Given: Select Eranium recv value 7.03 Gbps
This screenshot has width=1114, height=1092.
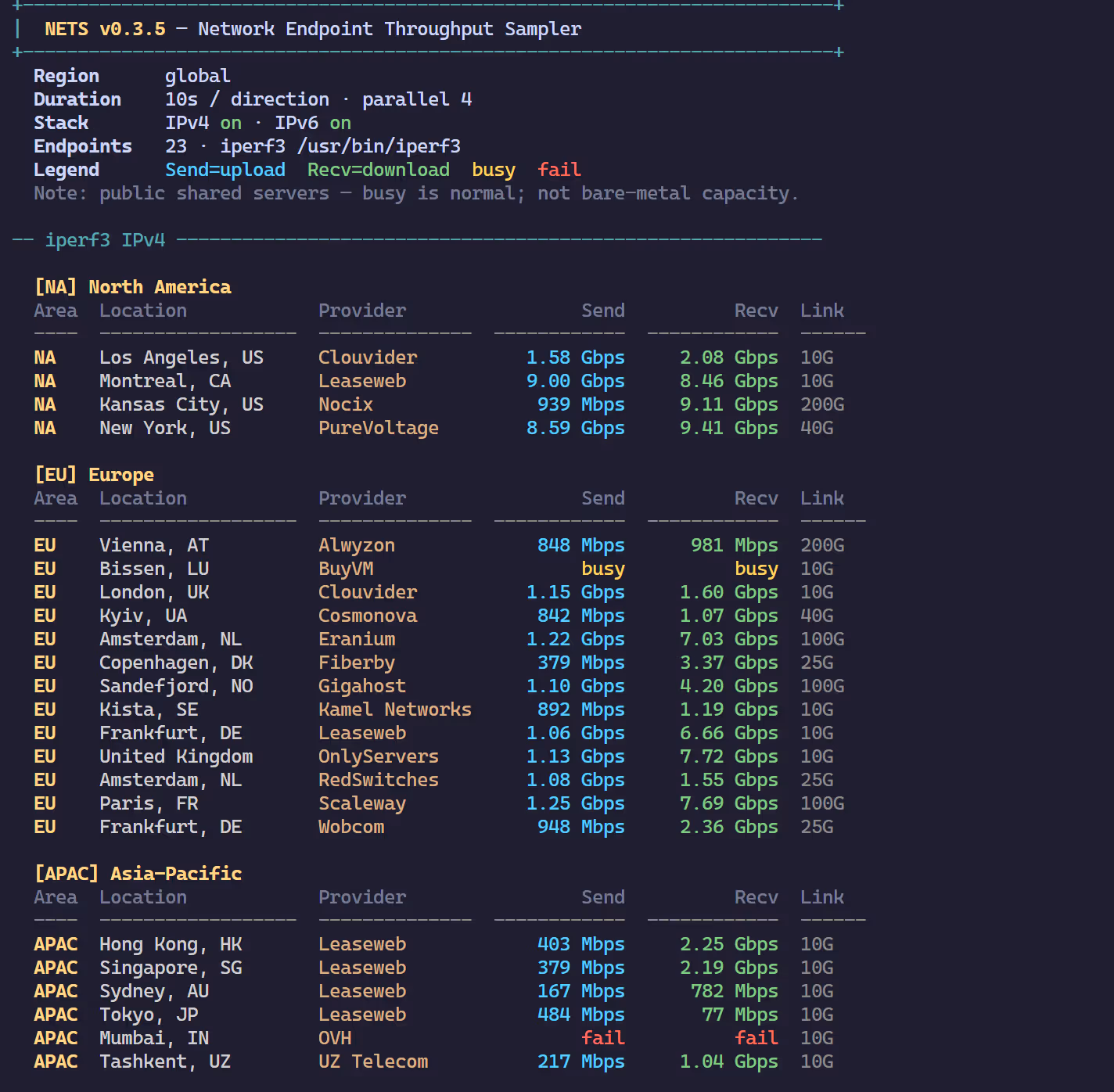Looking at the screenshot, I should point(729,639).
